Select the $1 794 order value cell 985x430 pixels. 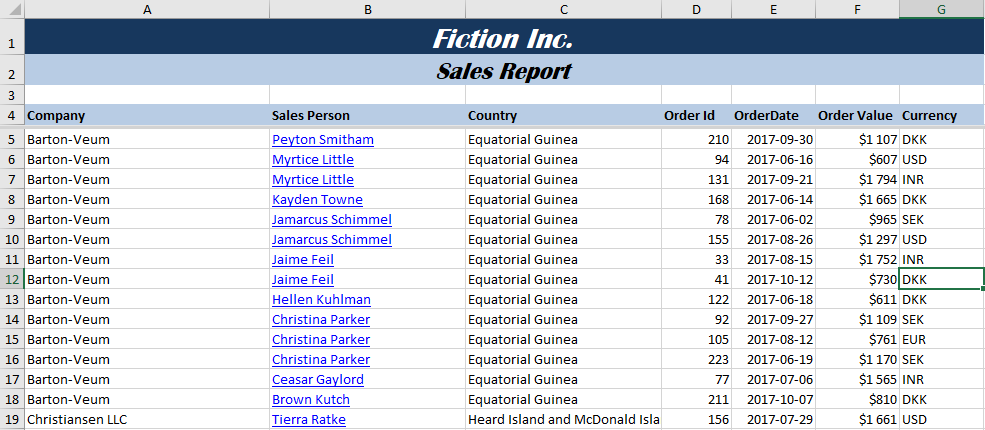coord(856,180)
